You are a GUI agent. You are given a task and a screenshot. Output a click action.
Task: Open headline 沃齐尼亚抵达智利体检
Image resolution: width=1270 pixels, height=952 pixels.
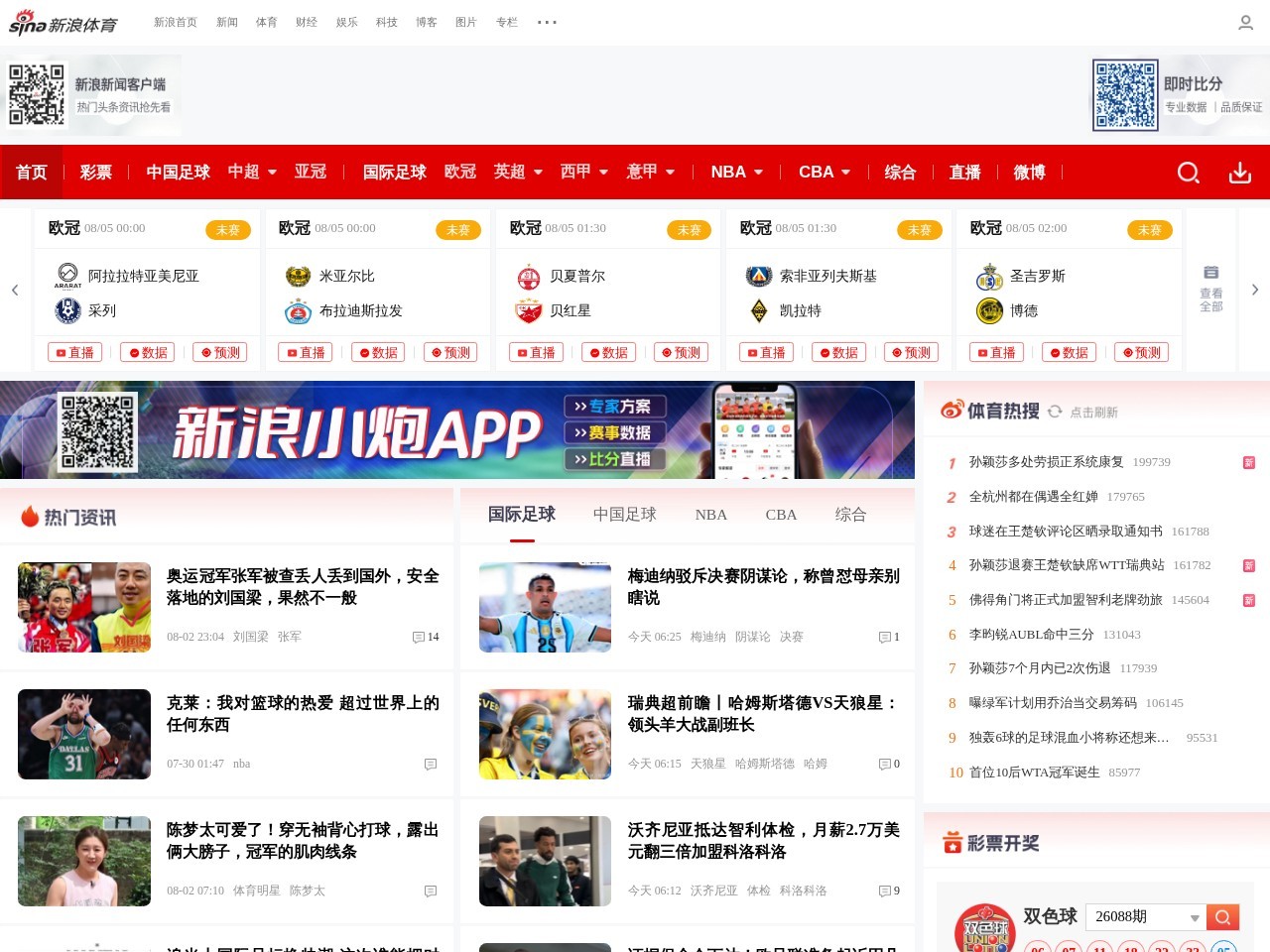(x=764, y=841)
